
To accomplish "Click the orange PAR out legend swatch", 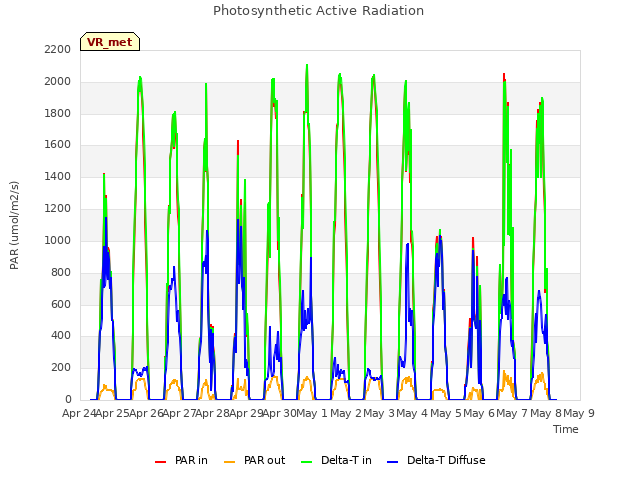I will point(230,462).
